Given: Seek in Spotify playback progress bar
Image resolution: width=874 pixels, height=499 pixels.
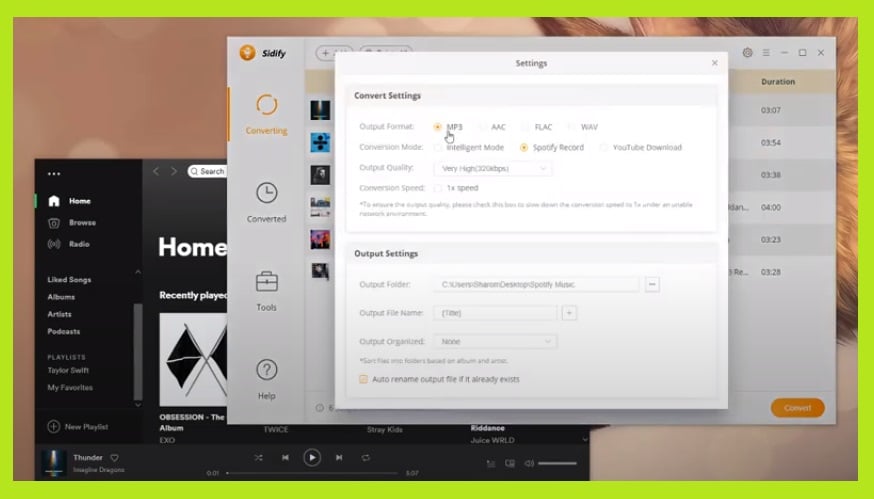Looking at the screenshot, I should pyautogui.click(x=312, y=473).
